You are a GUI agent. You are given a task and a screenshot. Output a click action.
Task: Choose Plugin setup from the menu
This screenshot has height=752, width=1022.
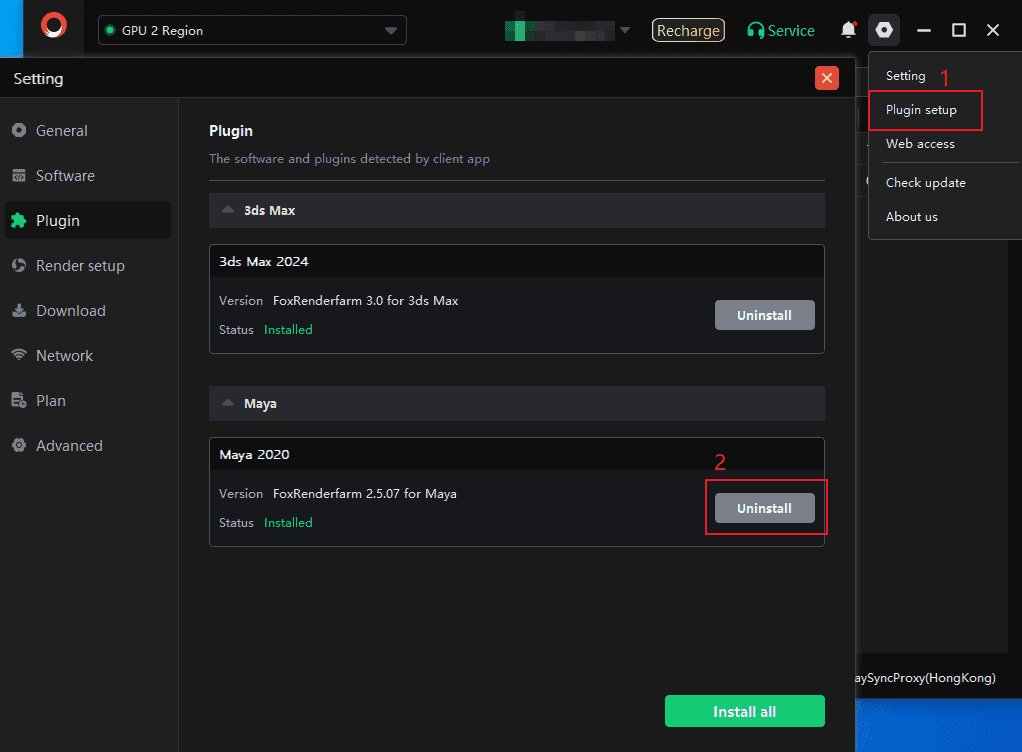[921, 110]
